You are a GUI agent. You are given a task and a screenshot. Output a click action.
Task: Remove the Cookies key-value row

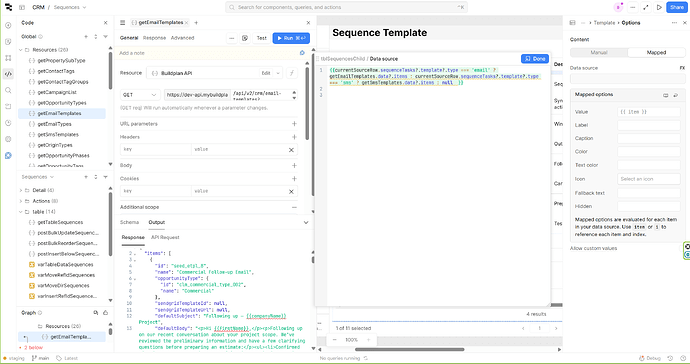coord(291,191)
